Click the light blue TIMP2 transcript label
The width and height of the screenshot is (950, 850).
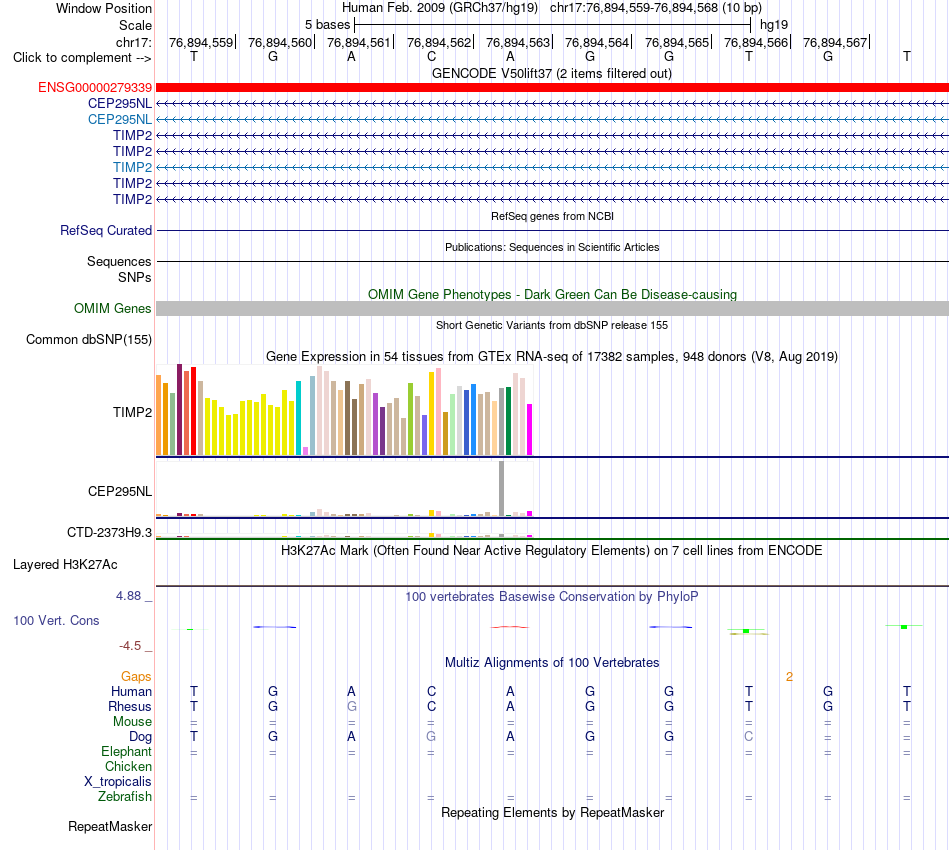132,167
